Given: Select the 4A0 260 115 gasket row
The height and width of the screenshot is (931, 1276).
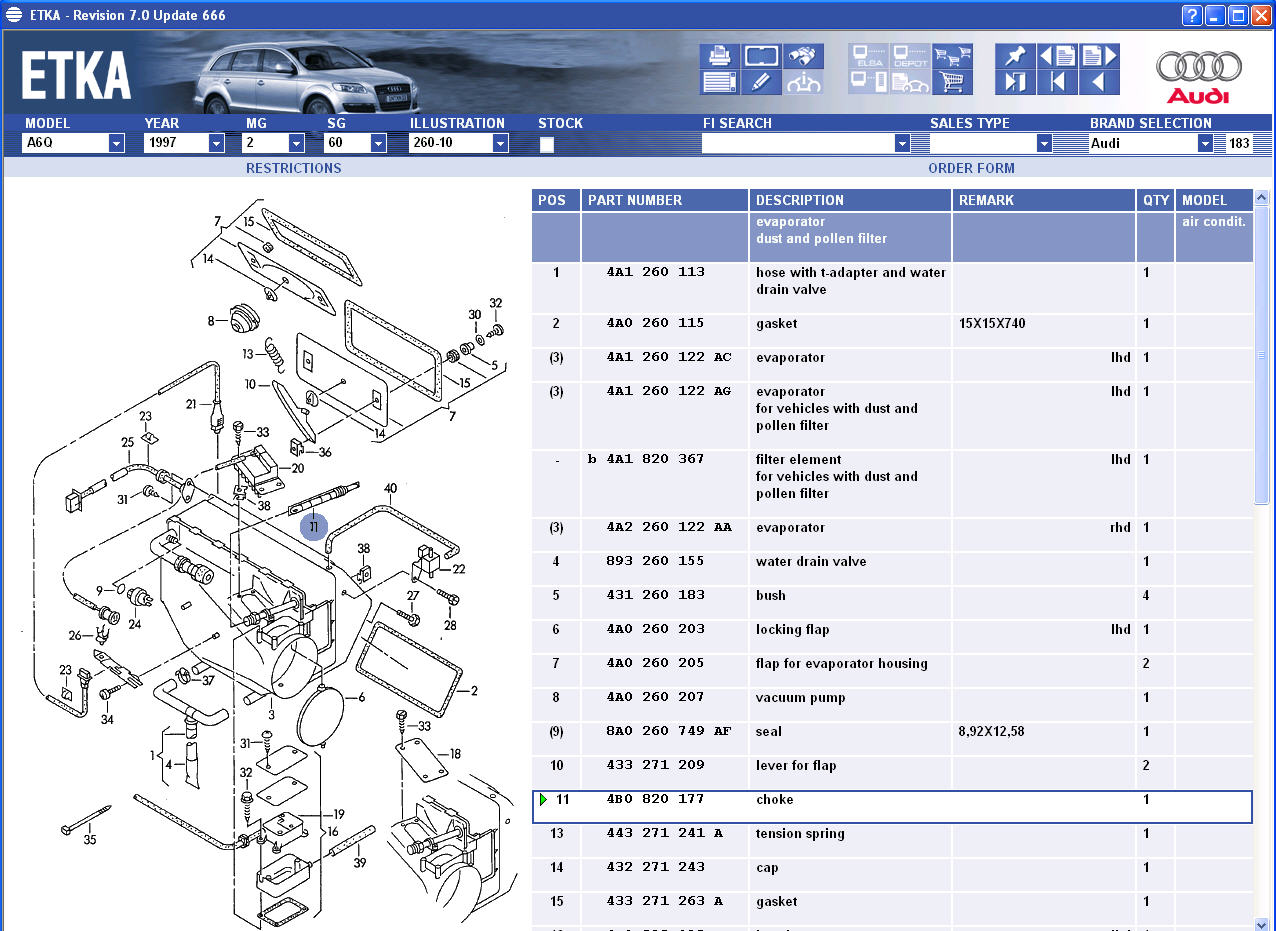Looking at the screenshot, I should 892,331.
